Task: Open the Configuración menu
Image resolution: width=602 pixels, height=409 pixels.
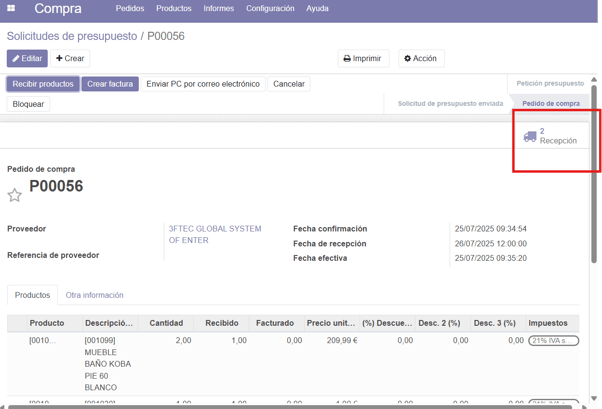Action: pyautogui.click(x=270, y=9)
